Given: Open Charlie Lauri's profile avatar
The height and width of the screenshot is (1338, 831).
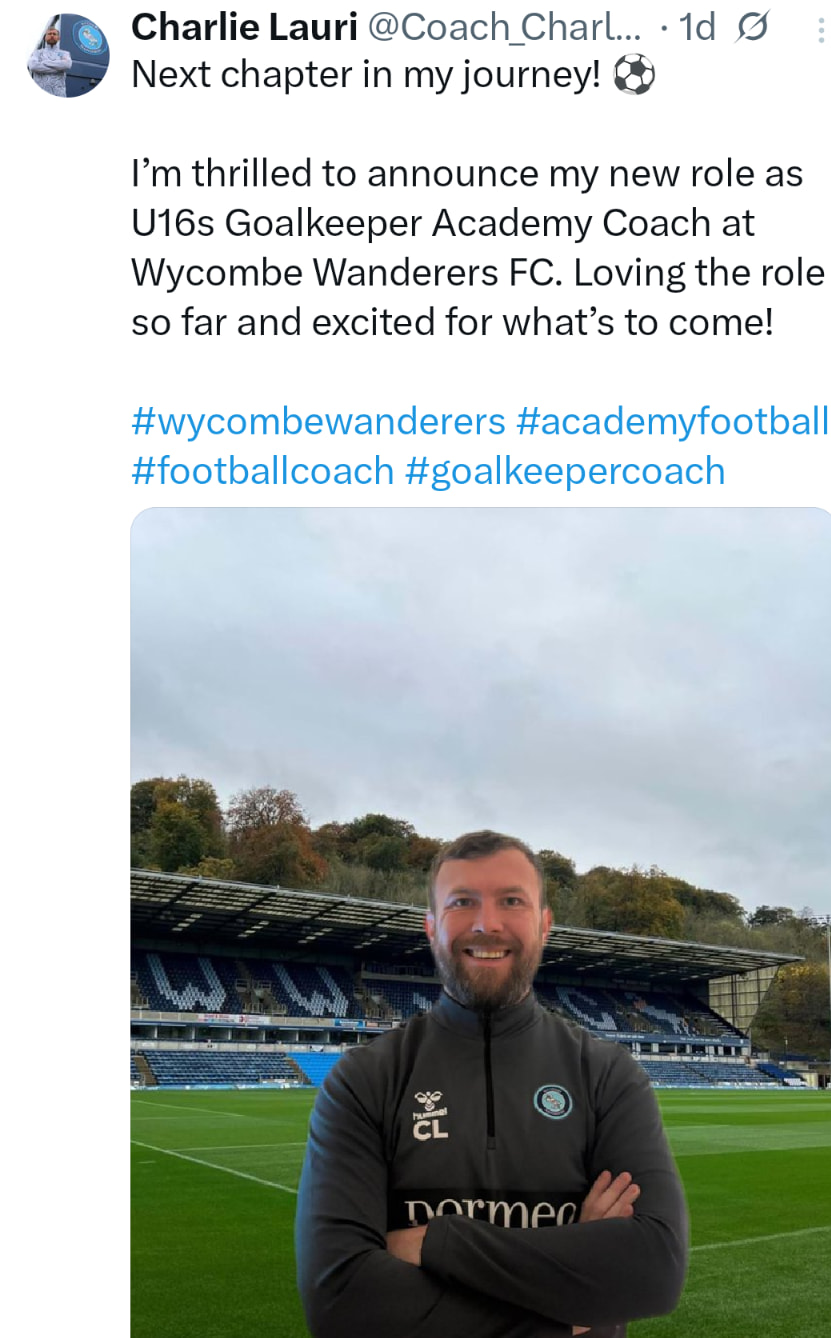Looking at the screenshot, I should click(68, 55).
